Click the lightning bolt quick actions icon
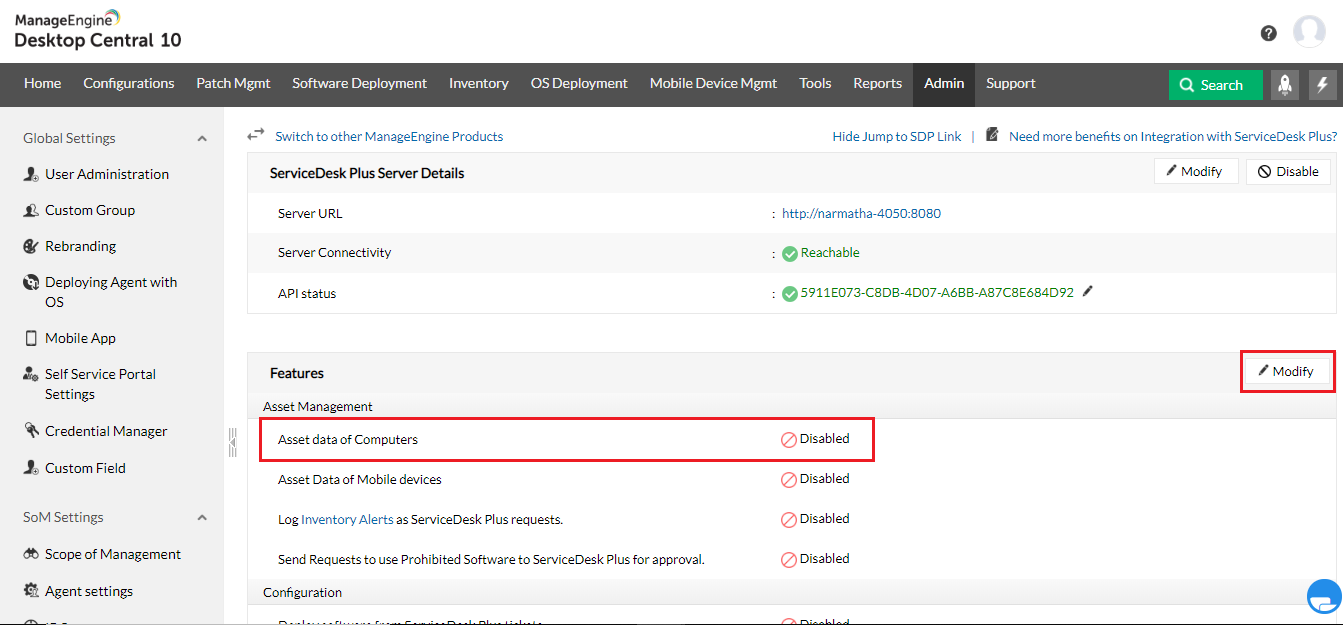 [1323, 85]
